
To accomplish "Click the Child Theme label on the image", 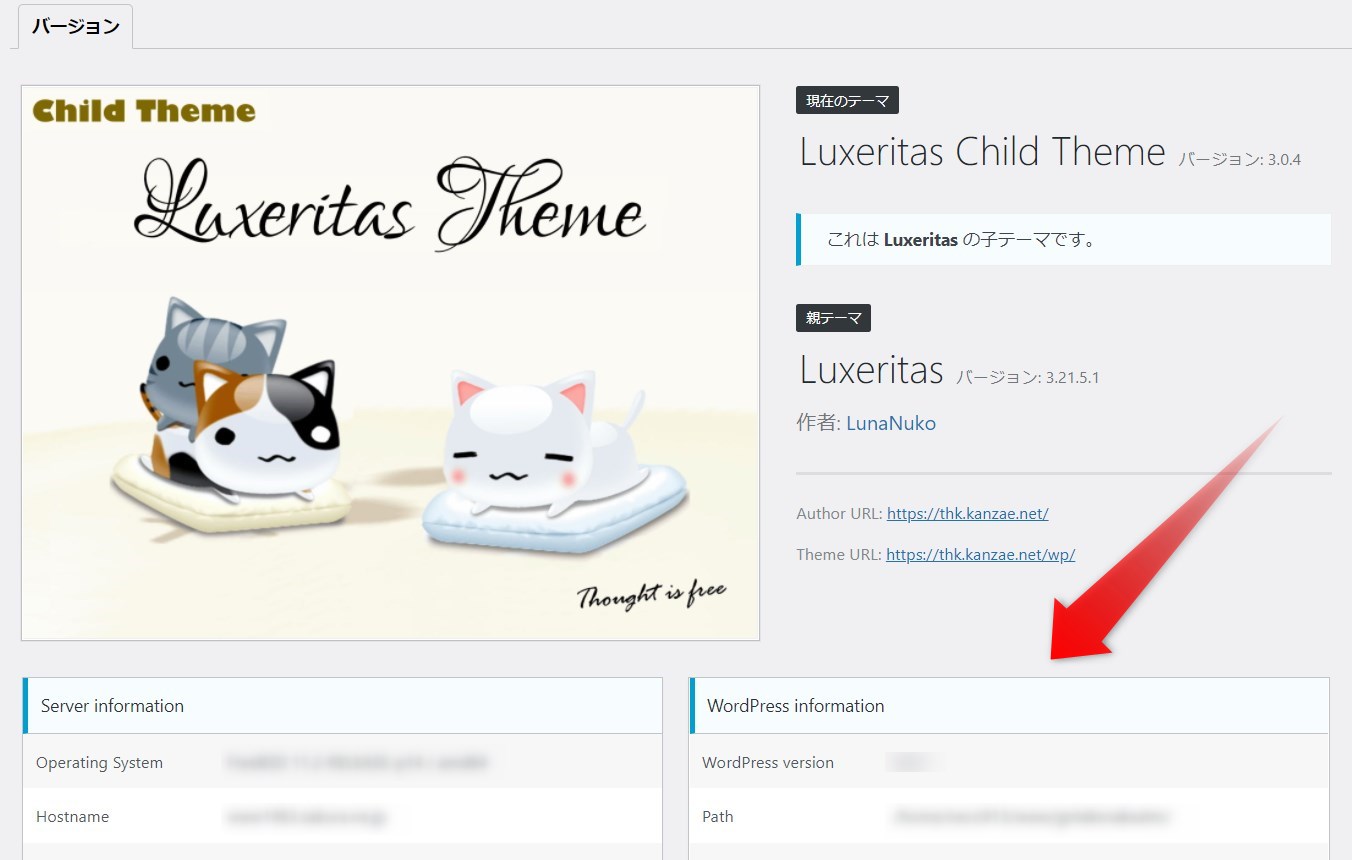I will pos(144,110).
